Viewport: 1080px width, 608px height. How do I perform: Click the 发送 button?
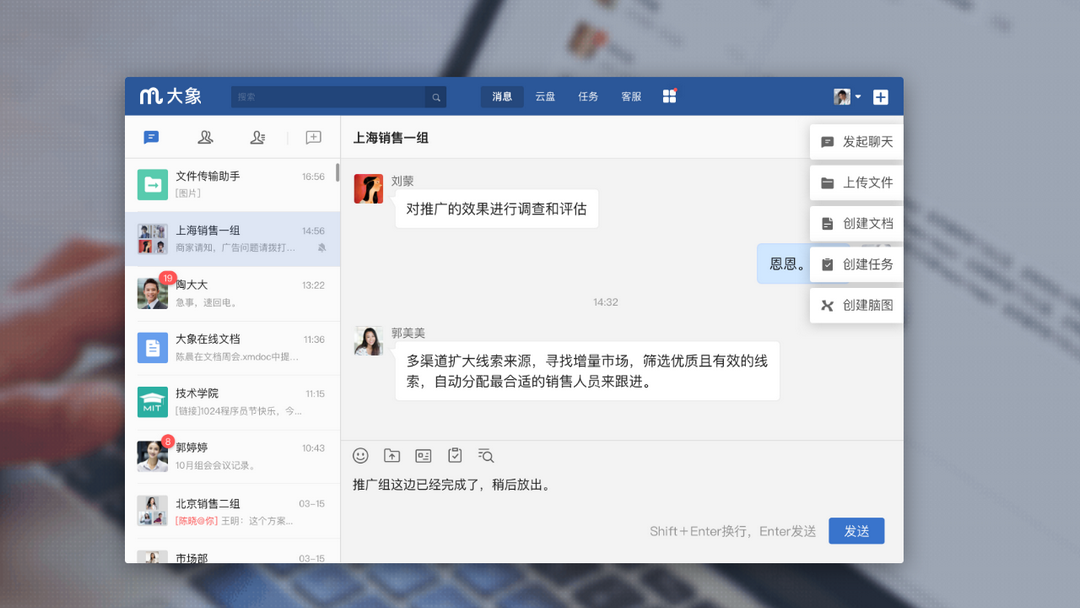tap(856, 531)
